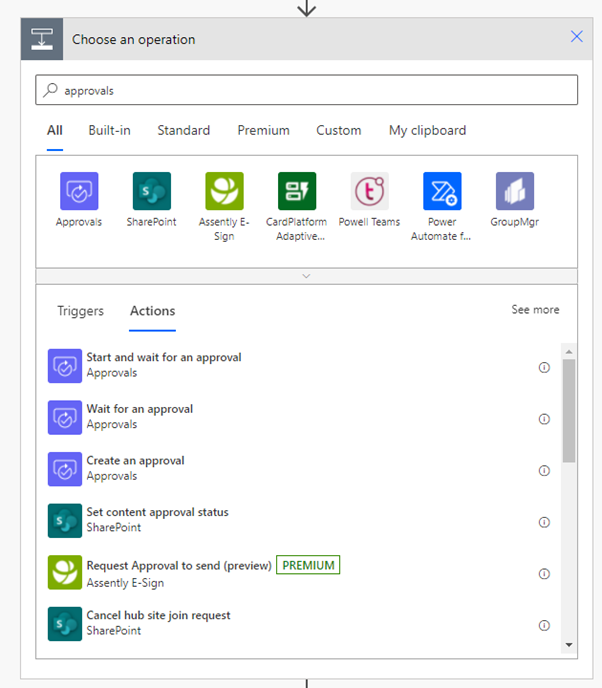Image resolution: width=602 pixels, height=688 pixels.
Task: Show info for Request Approval to send
Action: tap(544, 573)
